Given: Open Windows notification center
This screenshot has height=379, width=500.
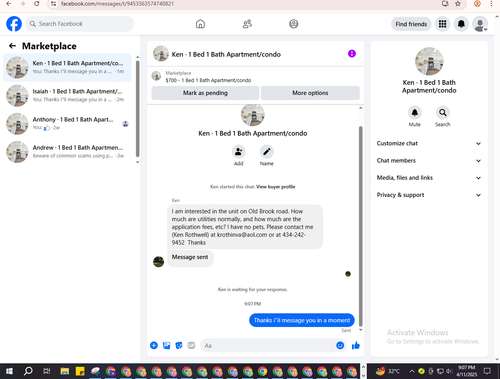Looking at the screenshot, I should pos(487,371).
